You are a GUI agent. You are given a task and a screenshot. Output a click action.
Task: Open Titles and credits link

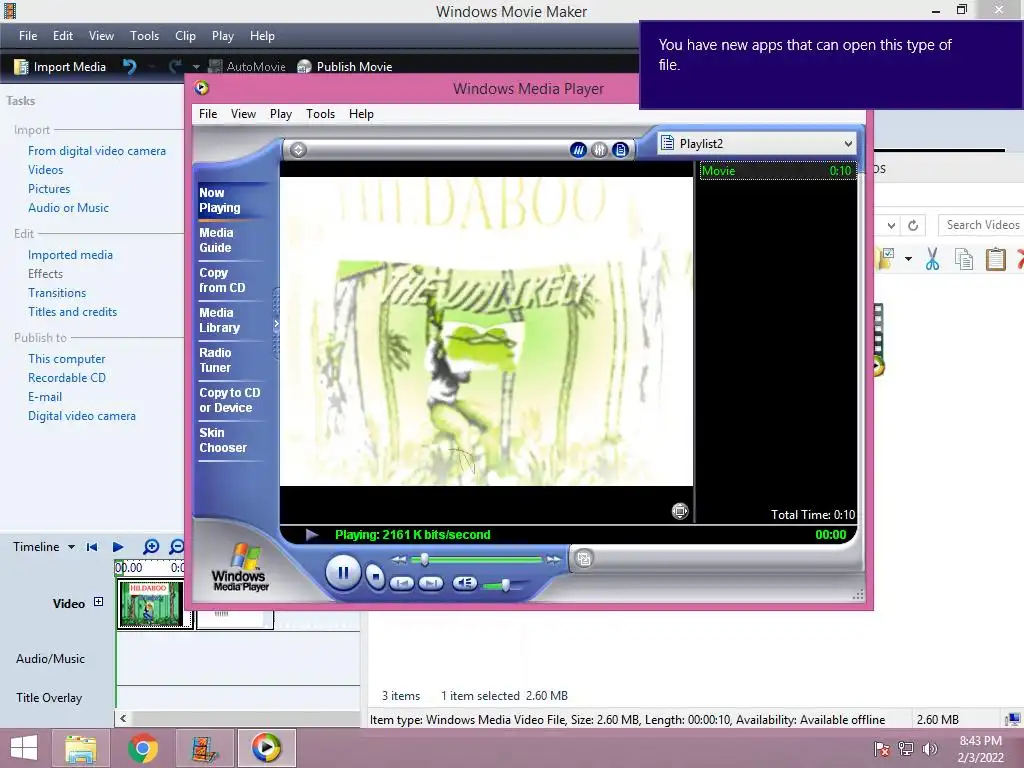72,312
